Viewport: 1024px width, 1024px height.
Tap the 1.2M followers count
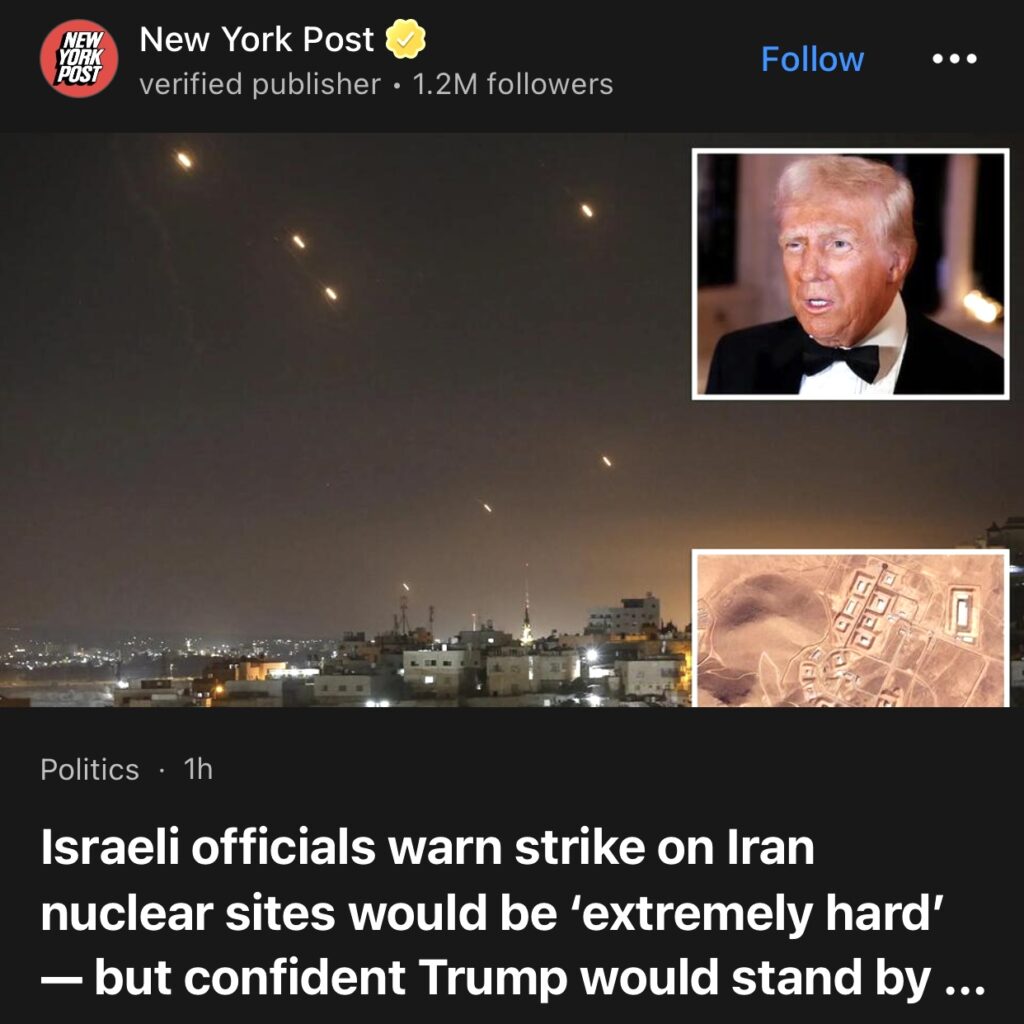[513, 84]
